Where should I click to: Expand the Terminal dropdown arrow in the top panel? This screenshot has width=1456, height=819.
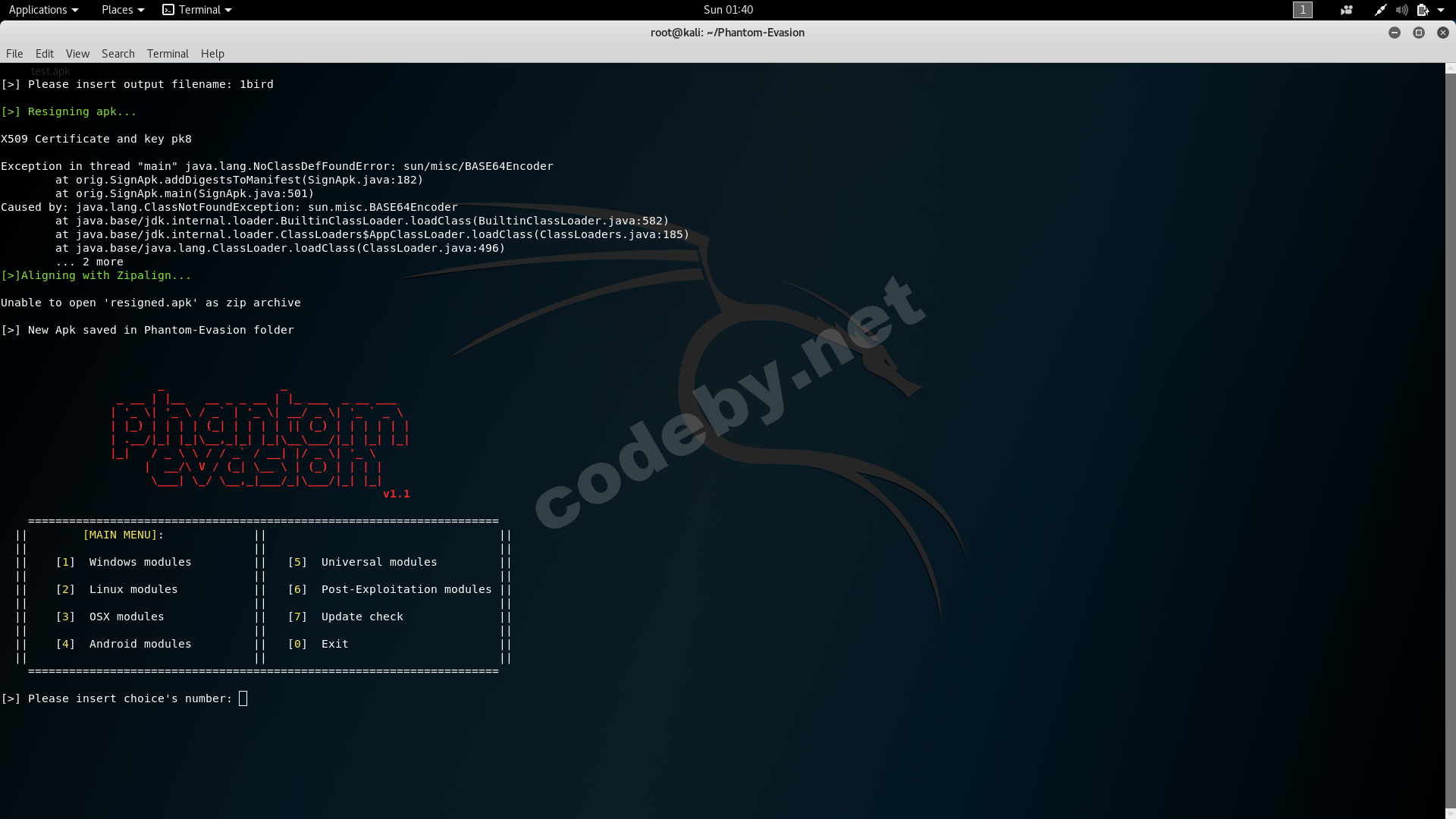point(227,10)
